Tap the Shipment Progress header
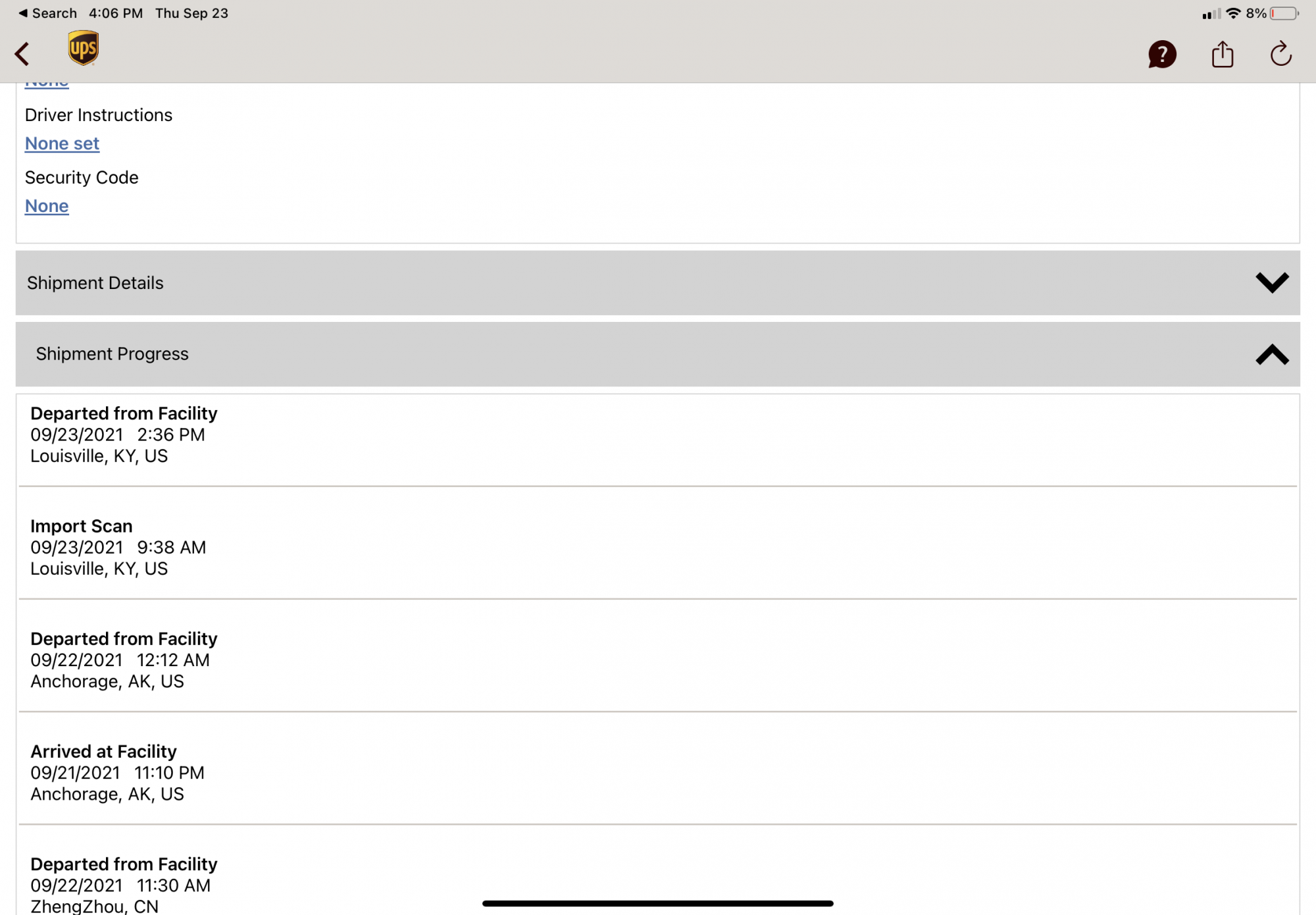1316x915 pixels. coord(113,354)
